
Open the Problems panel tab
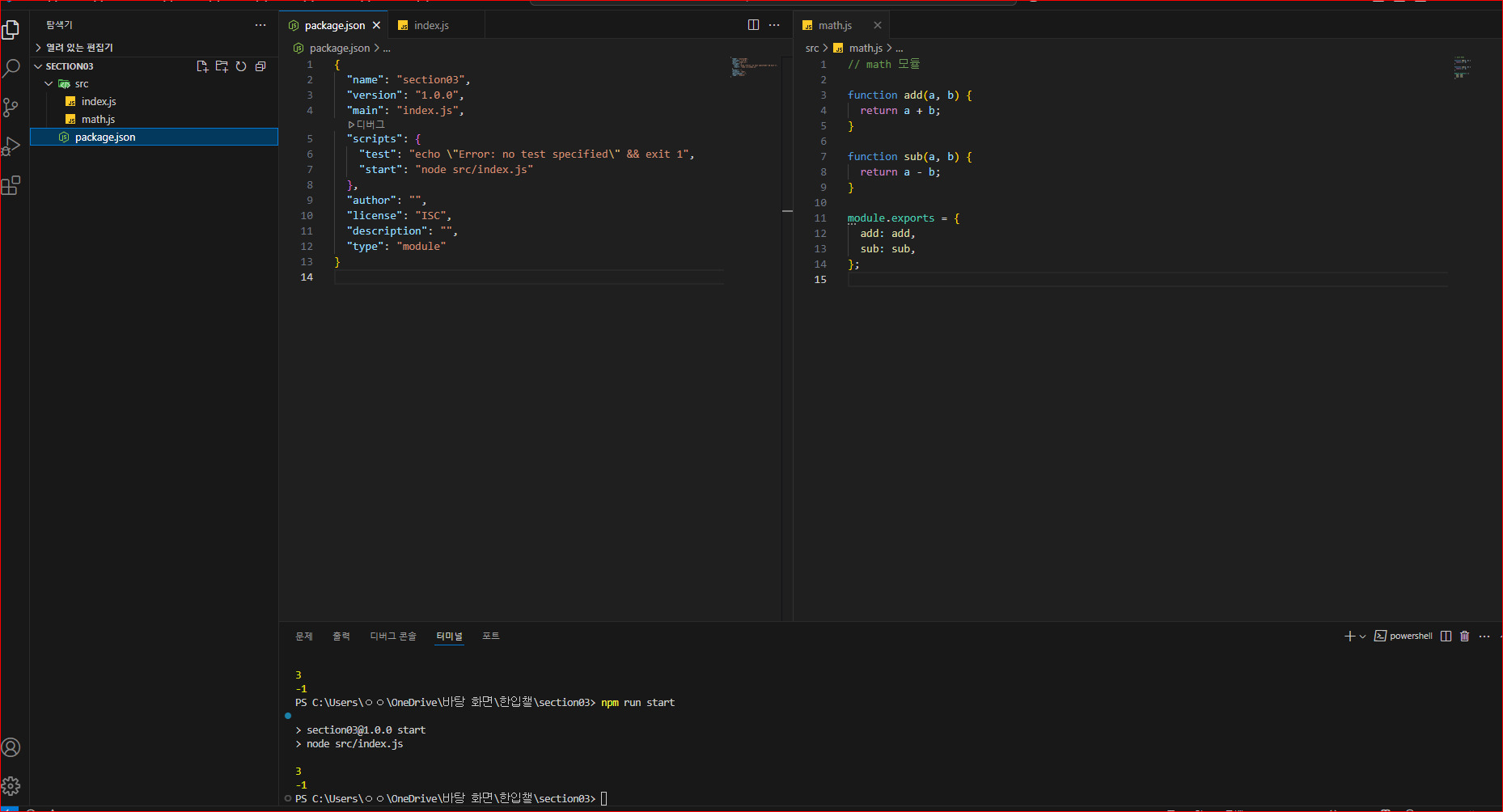pyautogui.click(x=304, y=636)
